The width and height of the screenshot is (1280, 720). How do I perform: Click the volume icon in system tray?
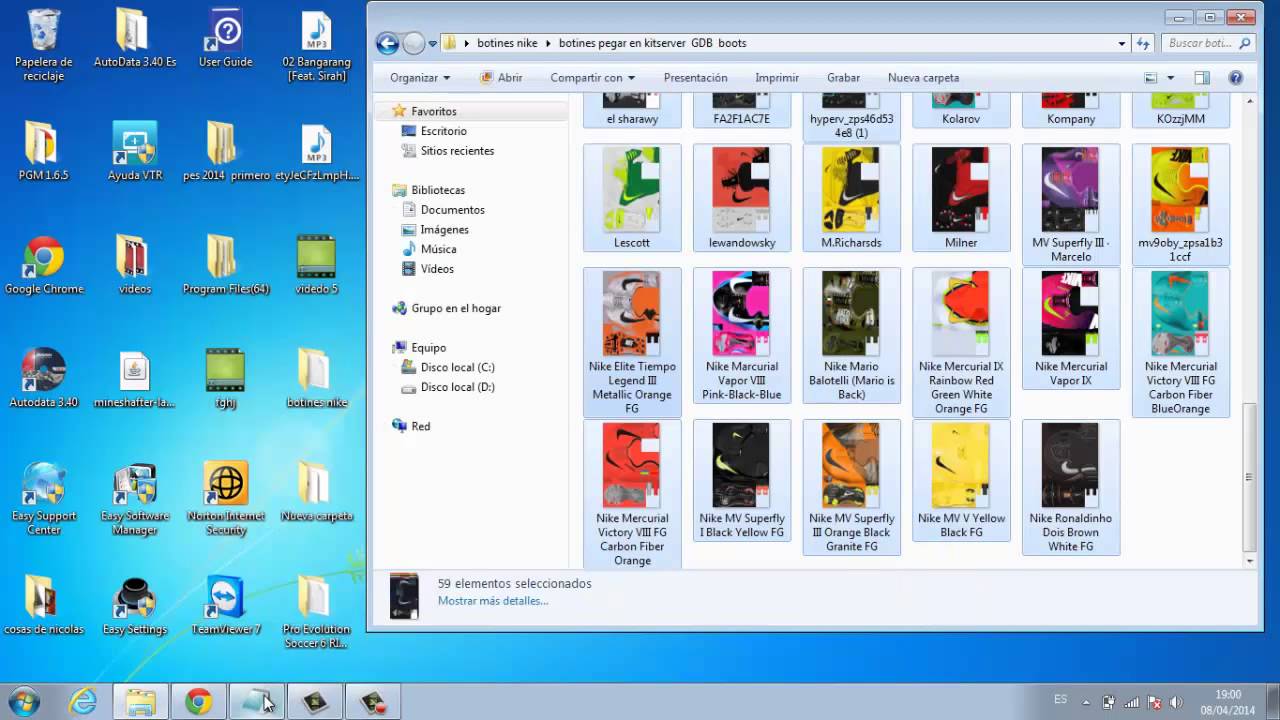pos(1176,702)
